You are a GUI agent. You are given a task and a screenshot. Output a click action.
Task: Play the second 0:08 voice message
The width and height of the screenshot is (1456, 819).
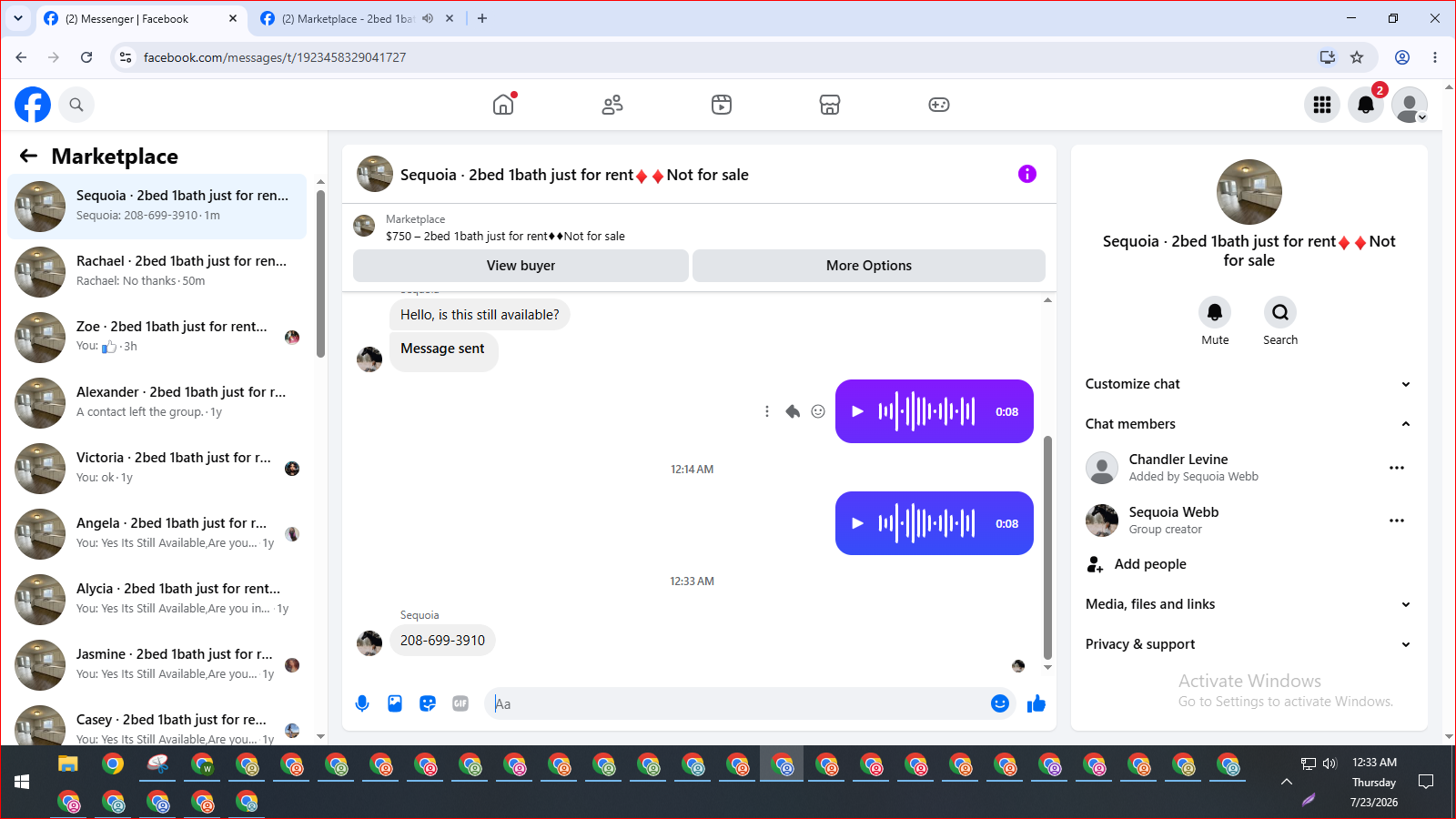[857, 523]
